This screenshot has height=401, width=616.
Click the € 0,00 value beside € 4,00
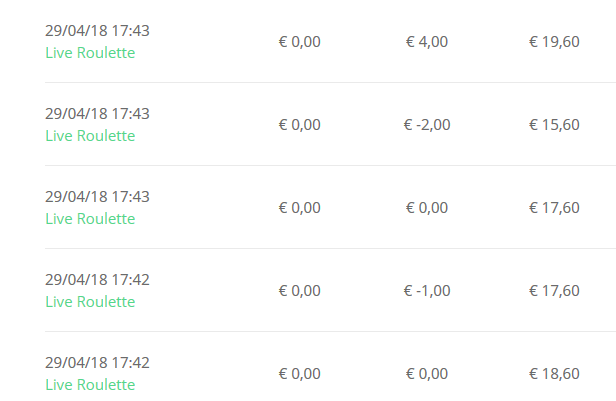(299, 42)
